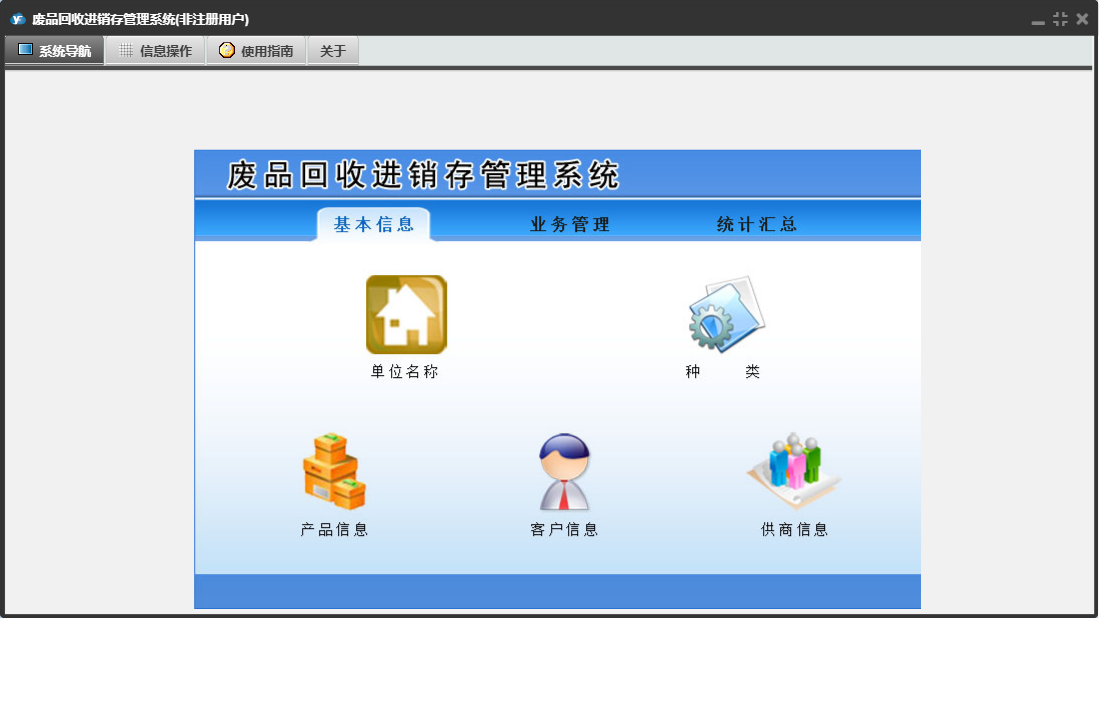Close the application window
This screenshot has height=723, width=1099.
coord(1082,19)
